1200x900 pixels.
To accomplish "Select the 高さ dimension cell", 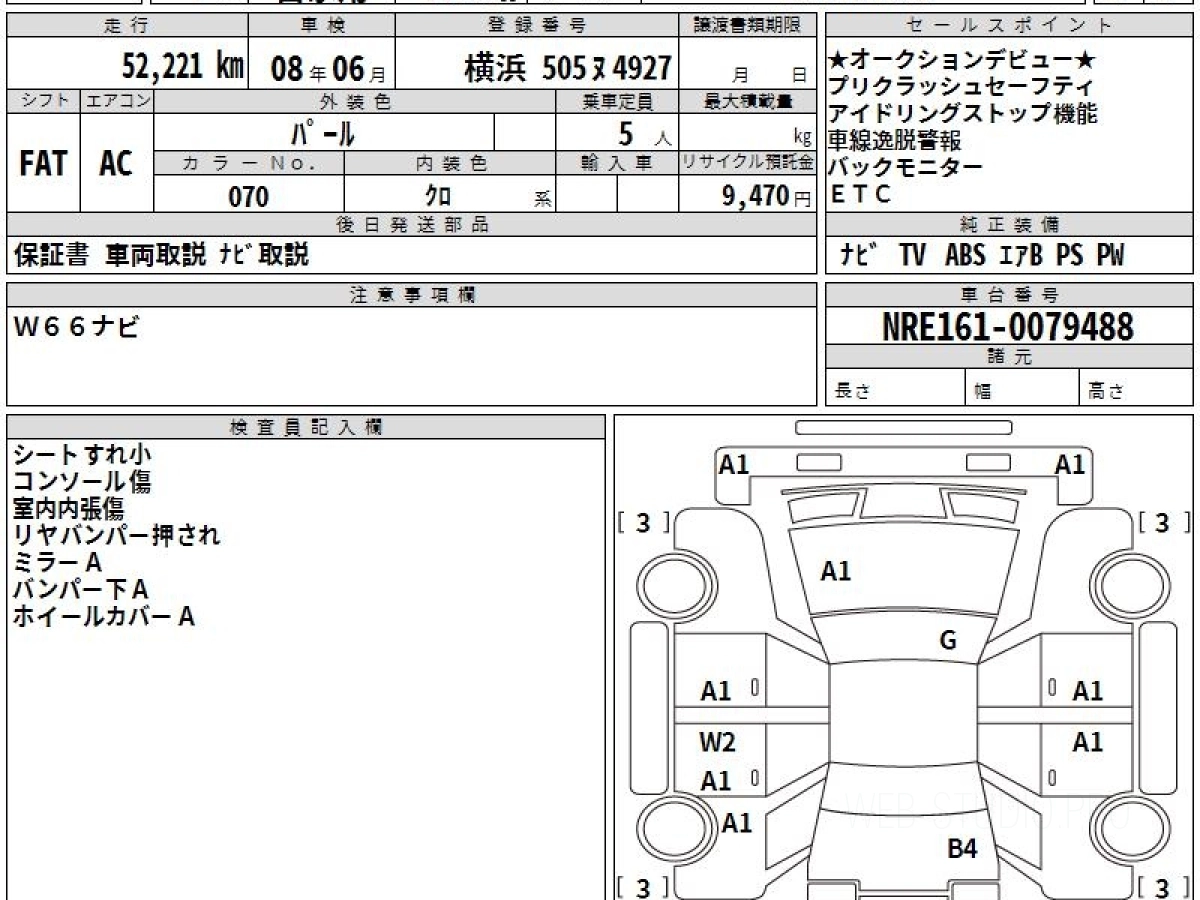I will [1136, 389].
